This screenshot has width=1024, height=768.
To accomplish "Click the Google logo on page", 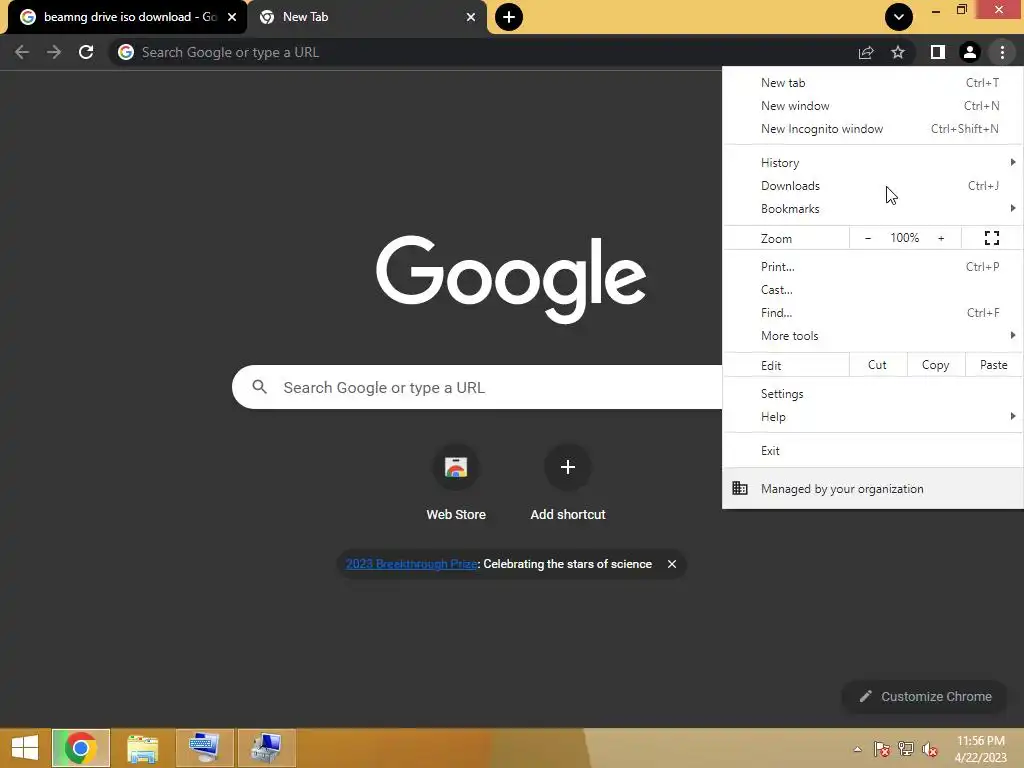I will (511, 280).
